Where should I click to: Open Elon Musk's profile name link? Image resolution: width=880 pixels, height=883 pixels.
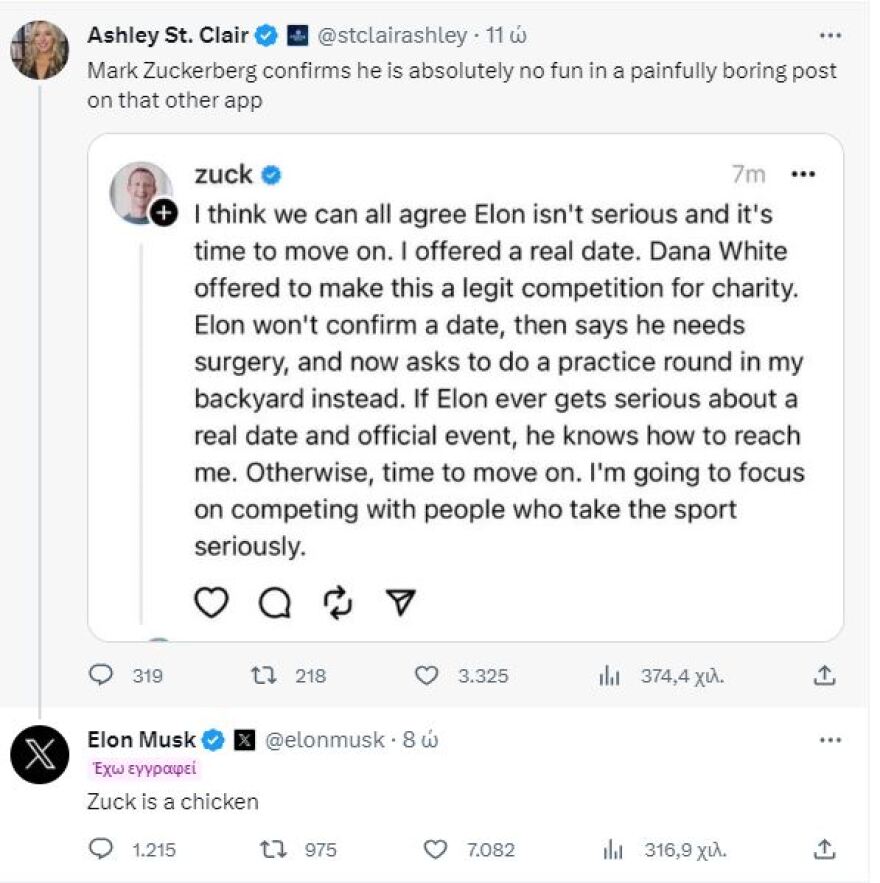coord(142,740)
